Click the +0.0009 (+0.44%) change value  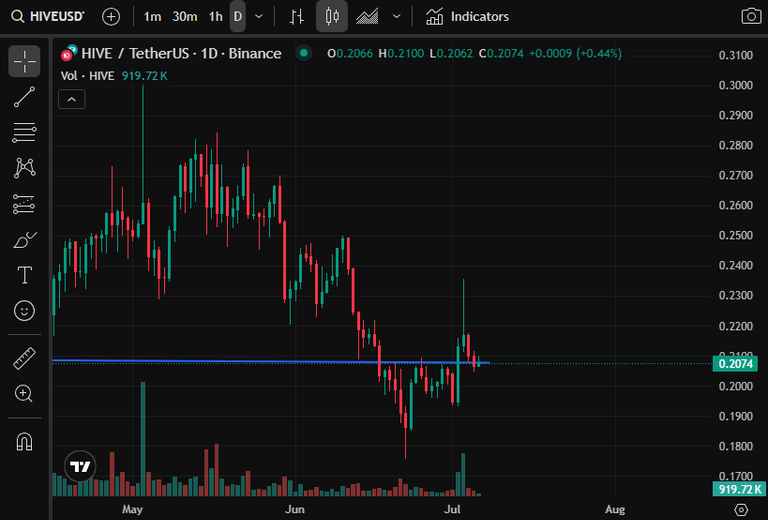(575, 53)
